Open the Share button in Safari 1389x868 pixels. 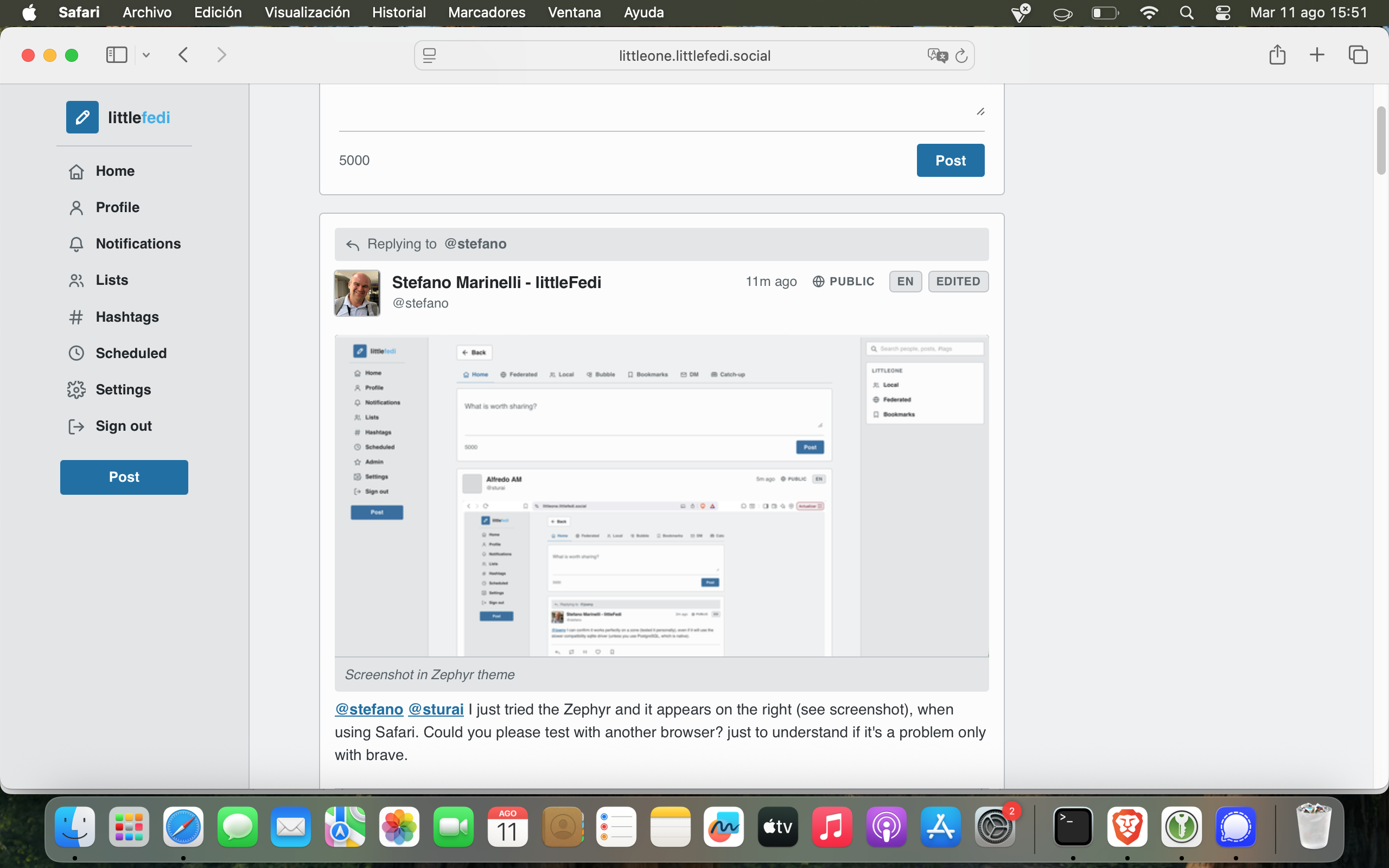(1277, 55)
